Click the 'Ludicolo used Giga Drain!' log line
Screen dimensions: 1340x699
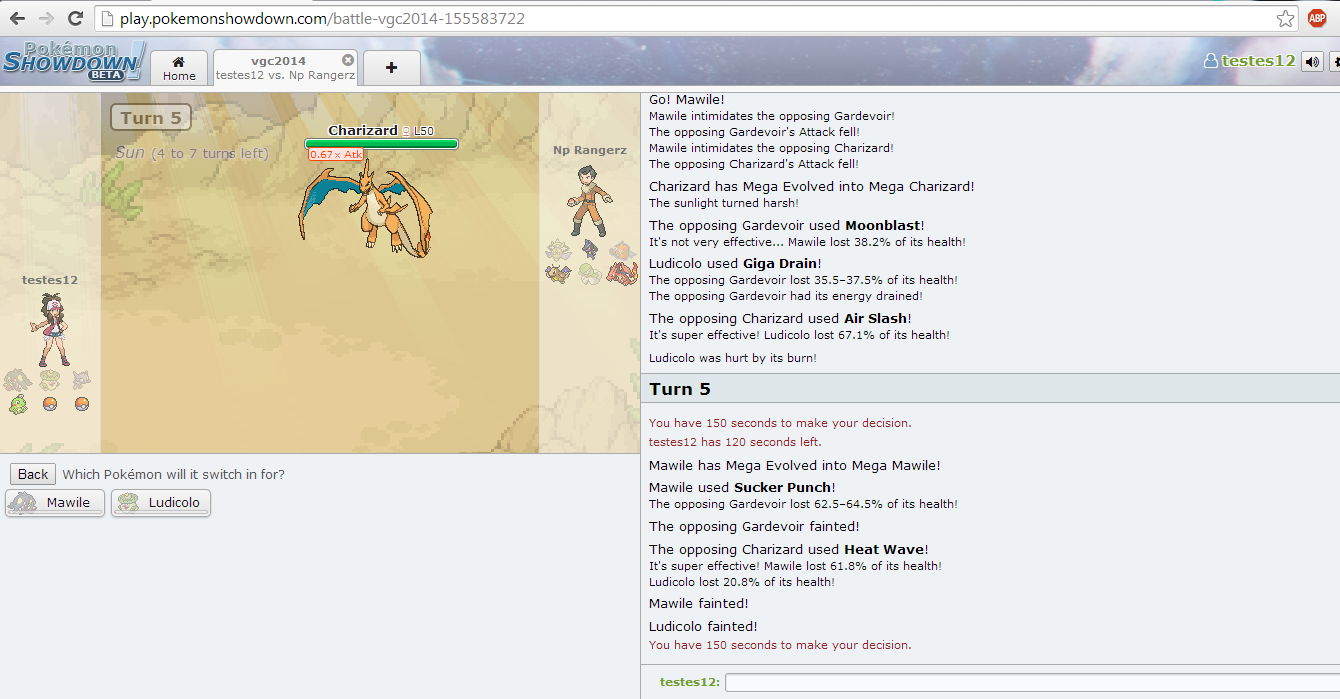tap(734, 263)
